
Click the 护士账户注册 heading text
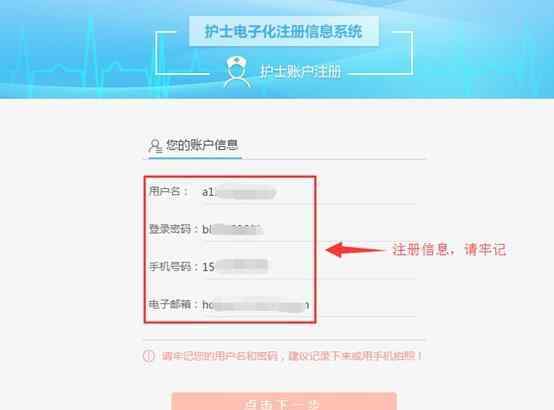300,72
